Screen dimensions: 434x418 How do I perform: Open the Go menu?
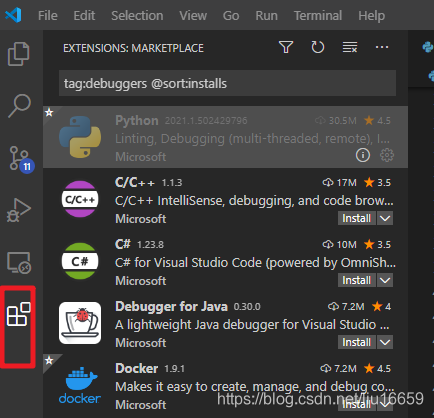[x=231, y=16]
